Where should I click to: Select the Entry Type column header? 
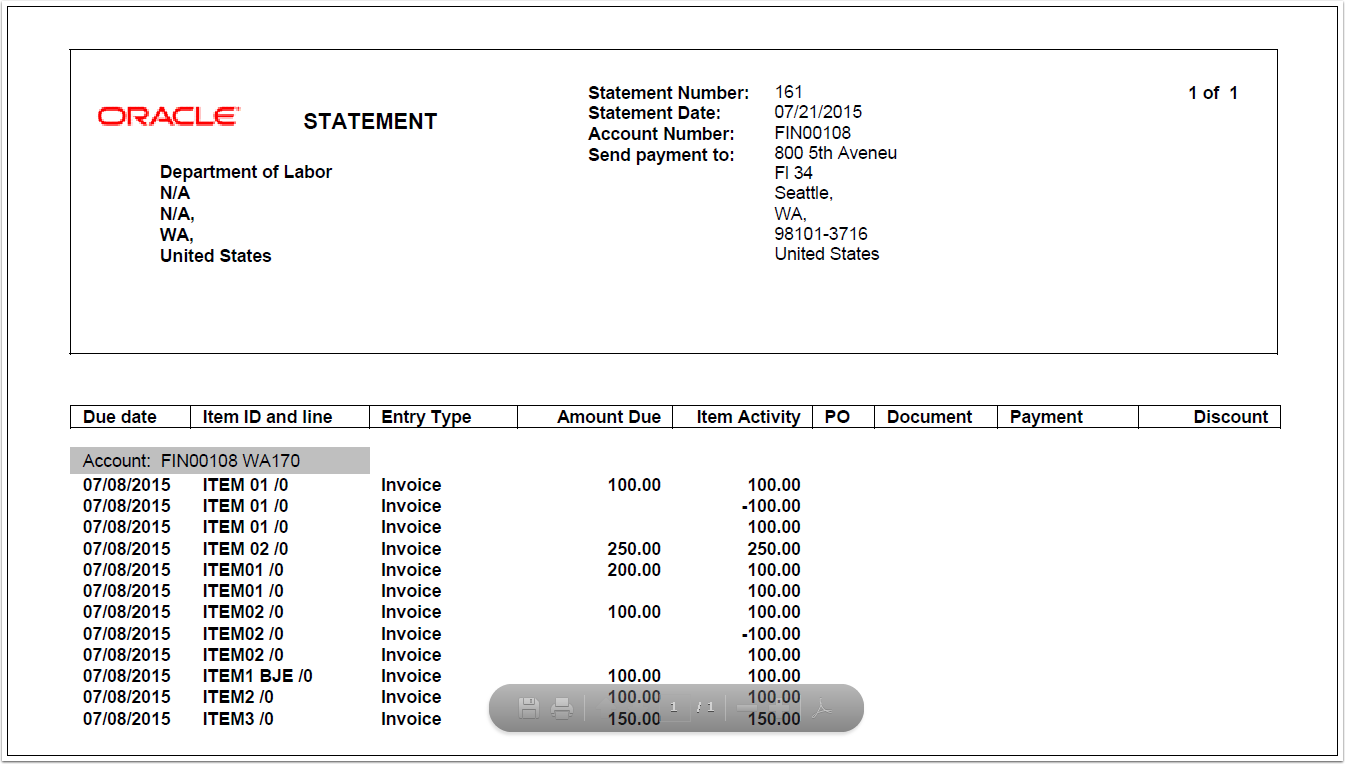pyautogui.click(x=443, y=417)
